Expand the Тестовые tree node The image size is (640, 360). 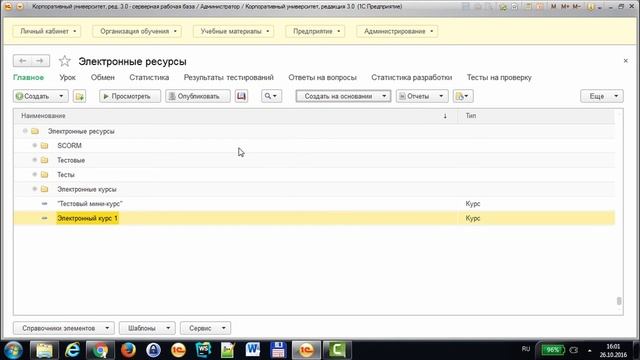pyautogui.click(x=35, y=160)
